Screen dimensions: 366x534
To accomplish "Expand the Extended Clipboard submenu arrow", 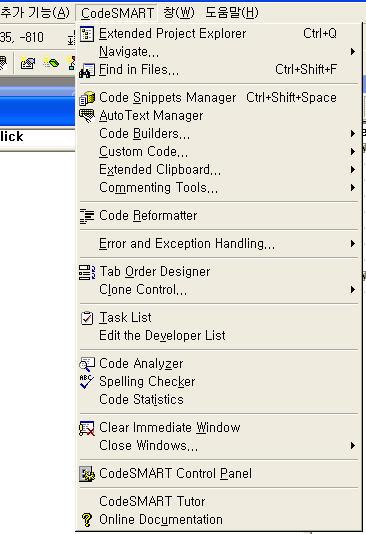I will point(353,170).
